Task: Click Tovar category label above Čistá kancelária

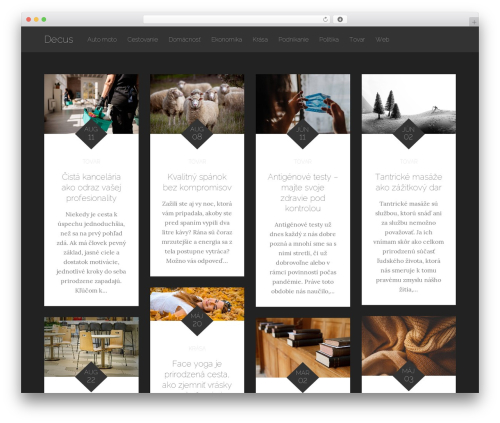Action: point(91,162)
